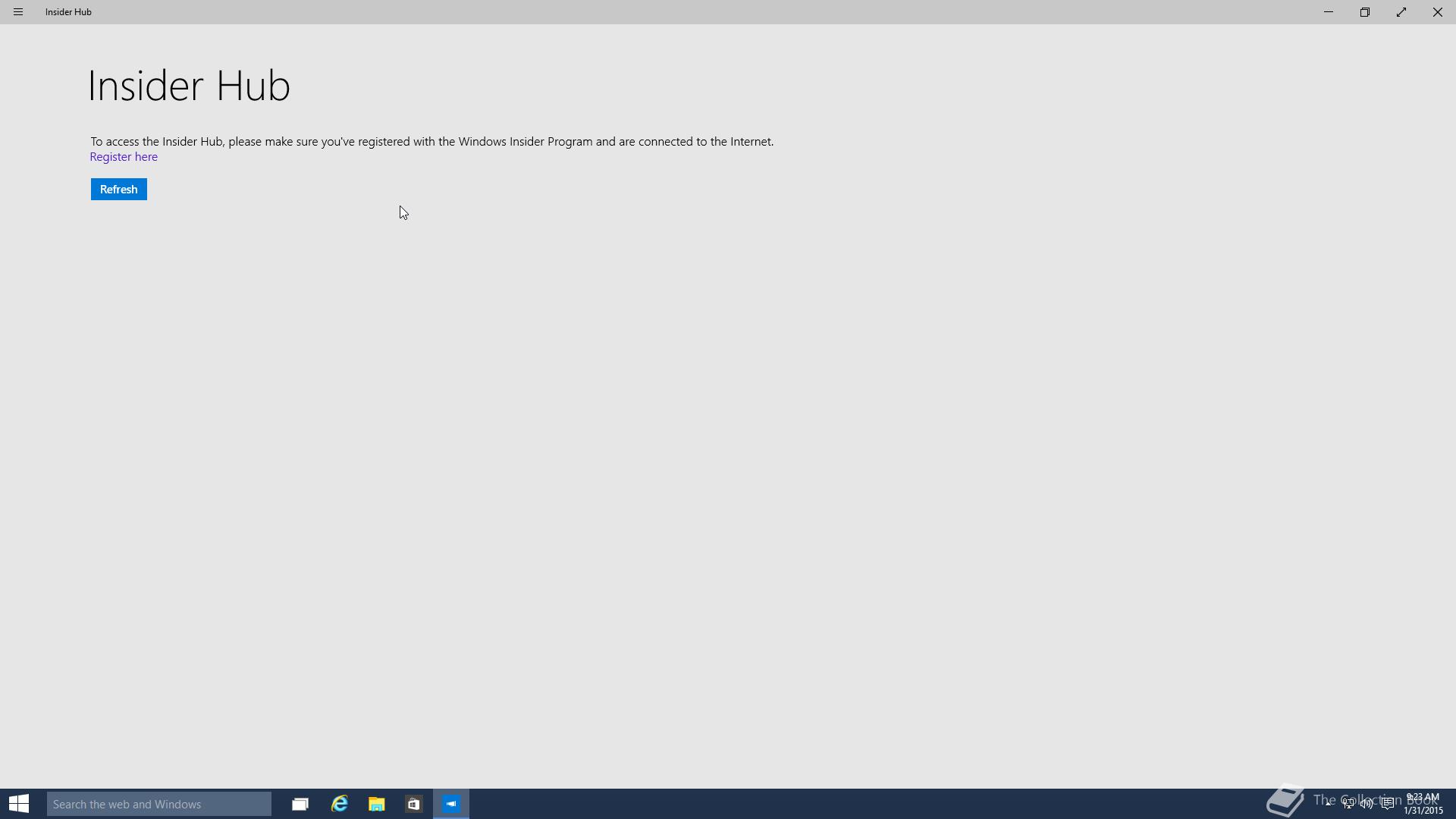Open the Action Center notifications icon
Screen dimensions: 1456x819
(1388, 803)
